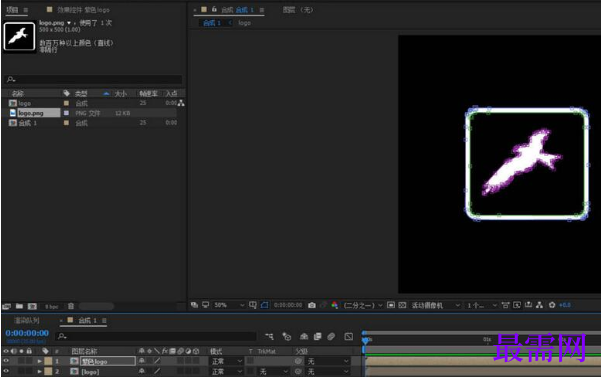This screenshot has height=379, width=605.
Task: Toggle frame blending icon in timeline
Action: coord(318,337)
